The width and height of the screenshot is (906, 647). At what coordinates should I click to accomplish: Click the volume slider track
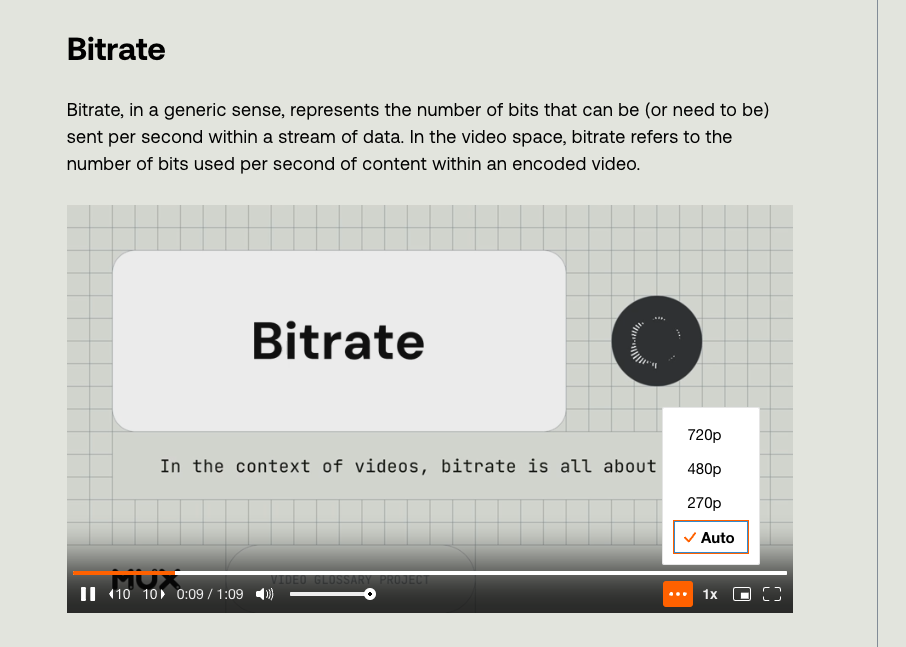click(x=330, y=594)
